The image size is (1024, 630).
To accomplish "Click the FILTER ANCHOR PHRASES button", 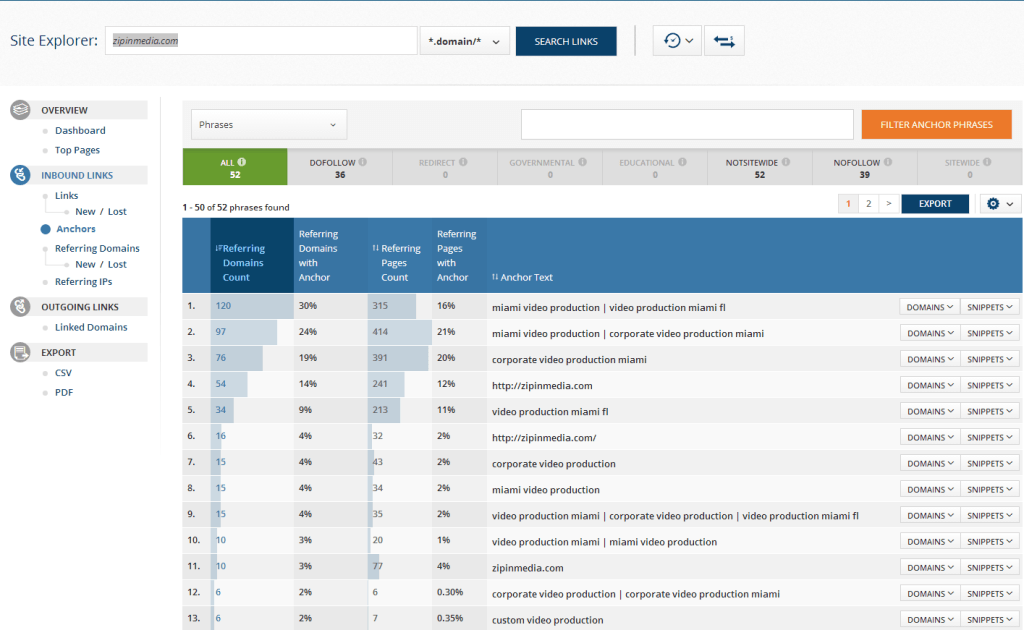I will [x=936, y=125].
